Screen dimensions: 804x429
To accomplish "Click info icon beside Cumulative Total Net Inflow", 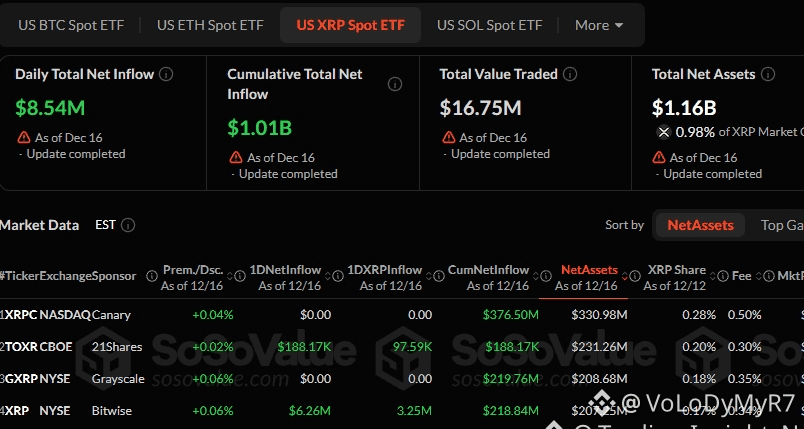I will [395, 84].
